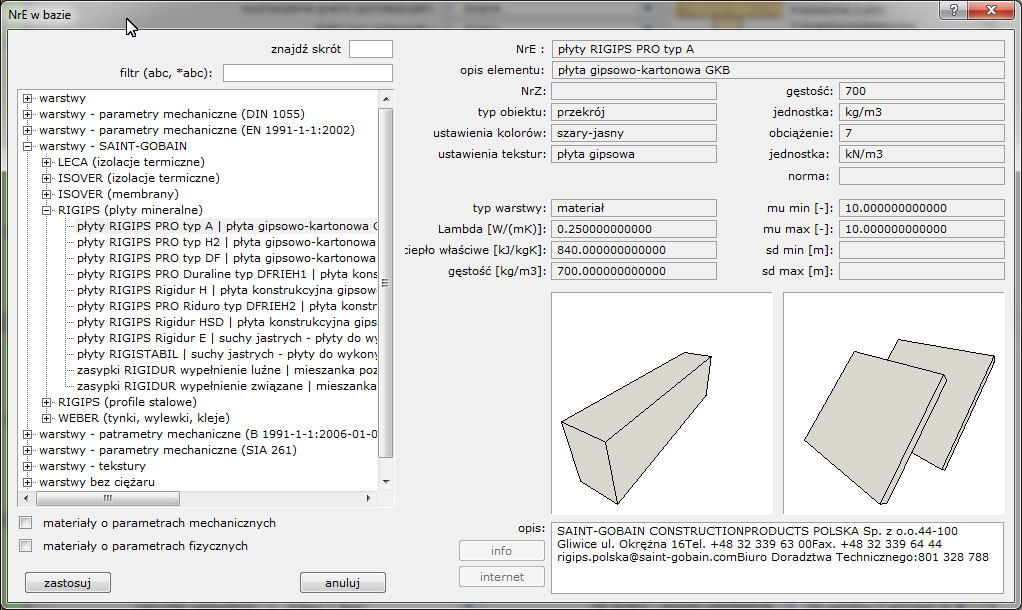Click the 'Lambda [W/(mK)]' field

click(x=634, y=229)
